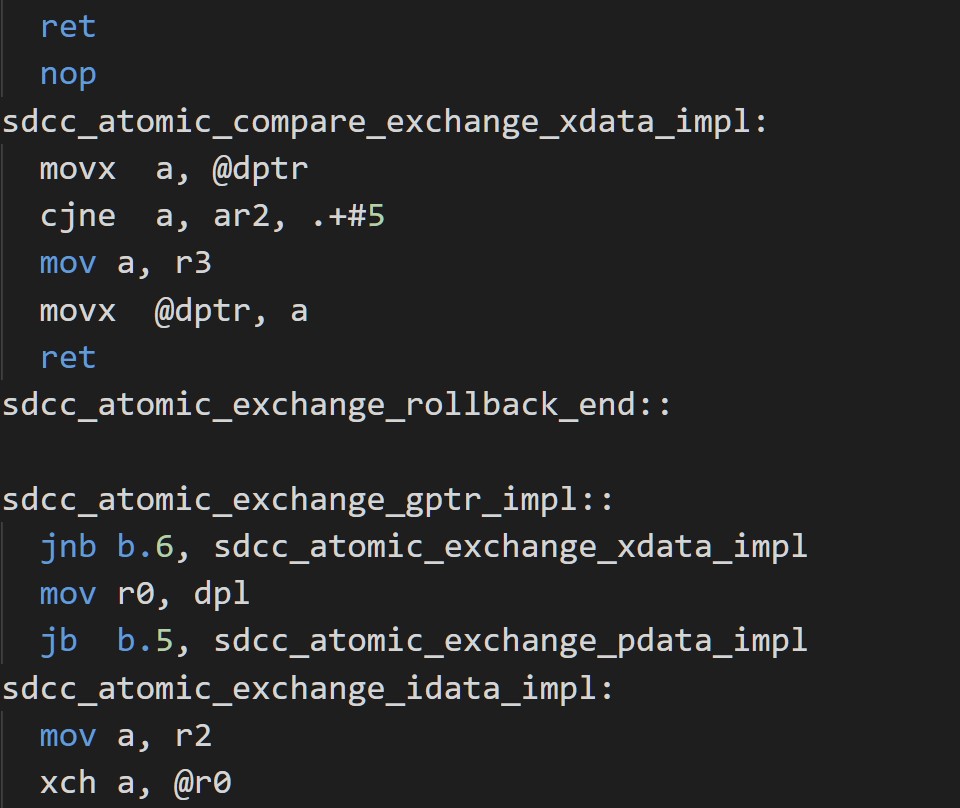Click the sdcc_atomic_exchange_pdata_impl jump target
Screen dimensions: 960x808
(511, 641)
